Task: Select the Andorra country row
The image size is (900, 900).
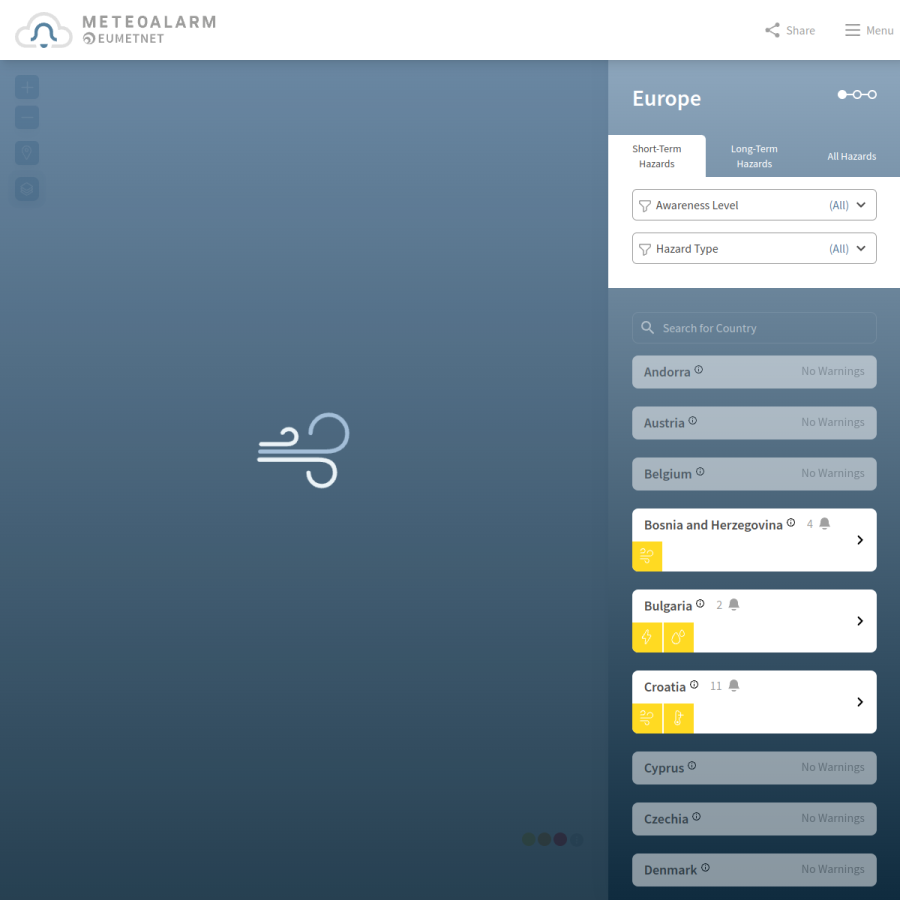Action: pos(754,372)
